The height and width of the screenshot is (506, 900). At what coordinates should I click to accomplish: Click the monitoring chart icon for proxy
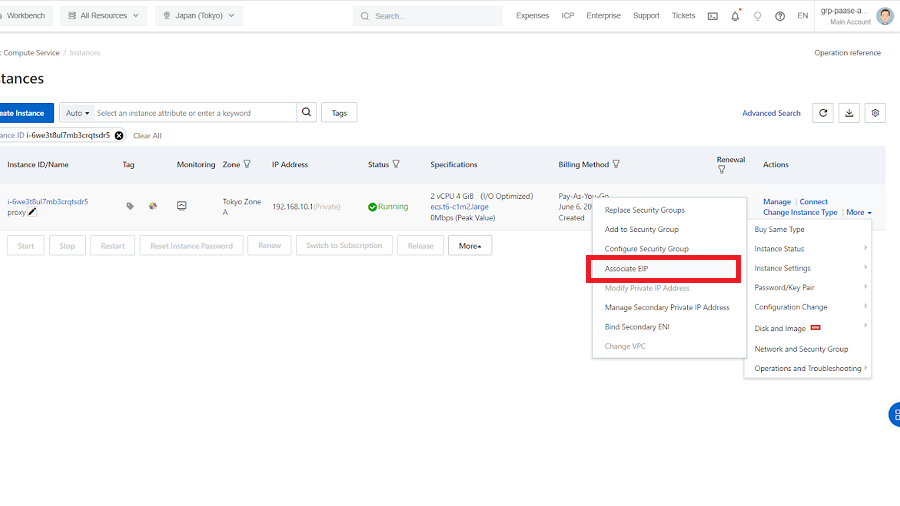click(x=182, y=206)
